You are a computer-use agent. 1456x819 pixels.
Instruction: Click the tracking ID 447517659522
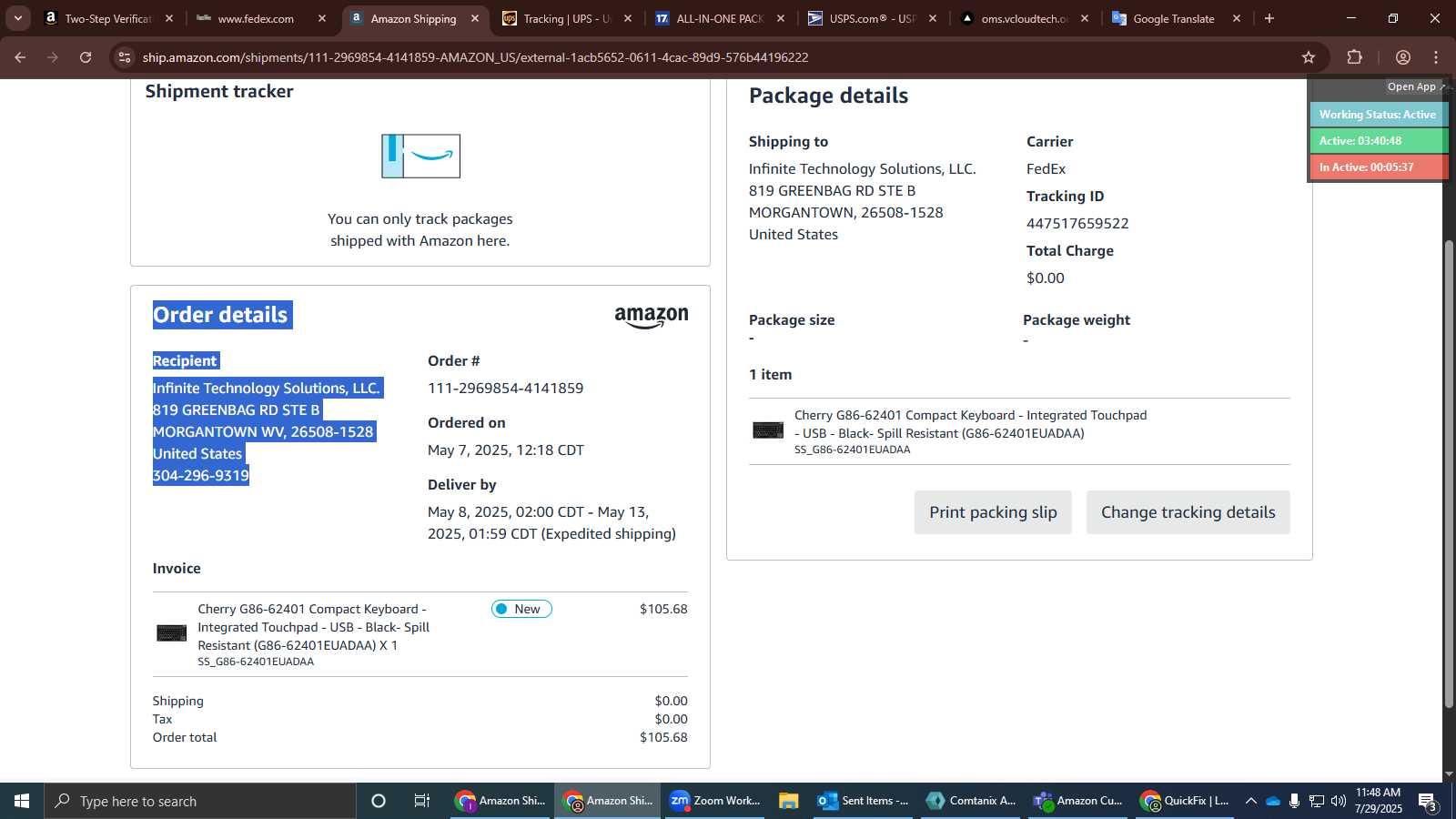[x=1077, y=224]
